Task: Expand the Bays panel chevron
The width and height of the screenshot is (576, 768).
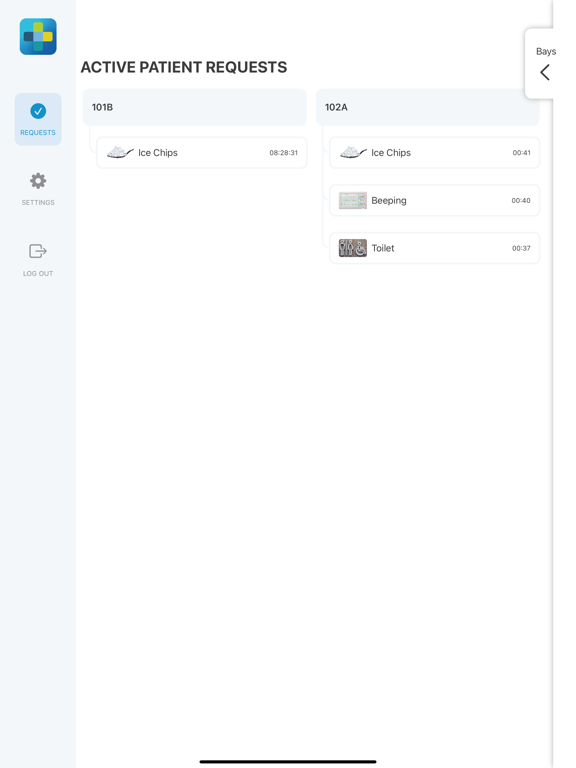Action: [545, 72]
